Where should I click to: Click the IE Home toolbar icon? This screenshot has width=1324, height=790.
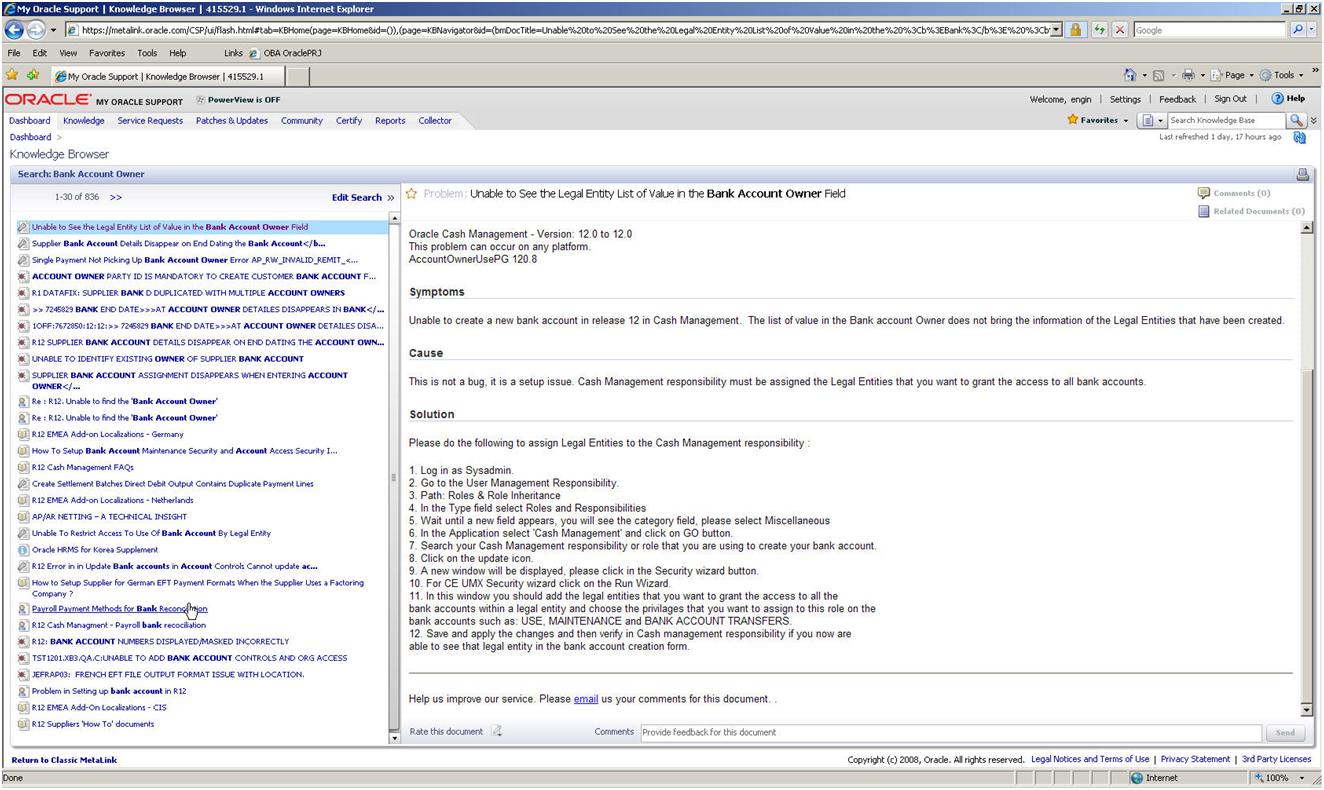[1131, 75]
